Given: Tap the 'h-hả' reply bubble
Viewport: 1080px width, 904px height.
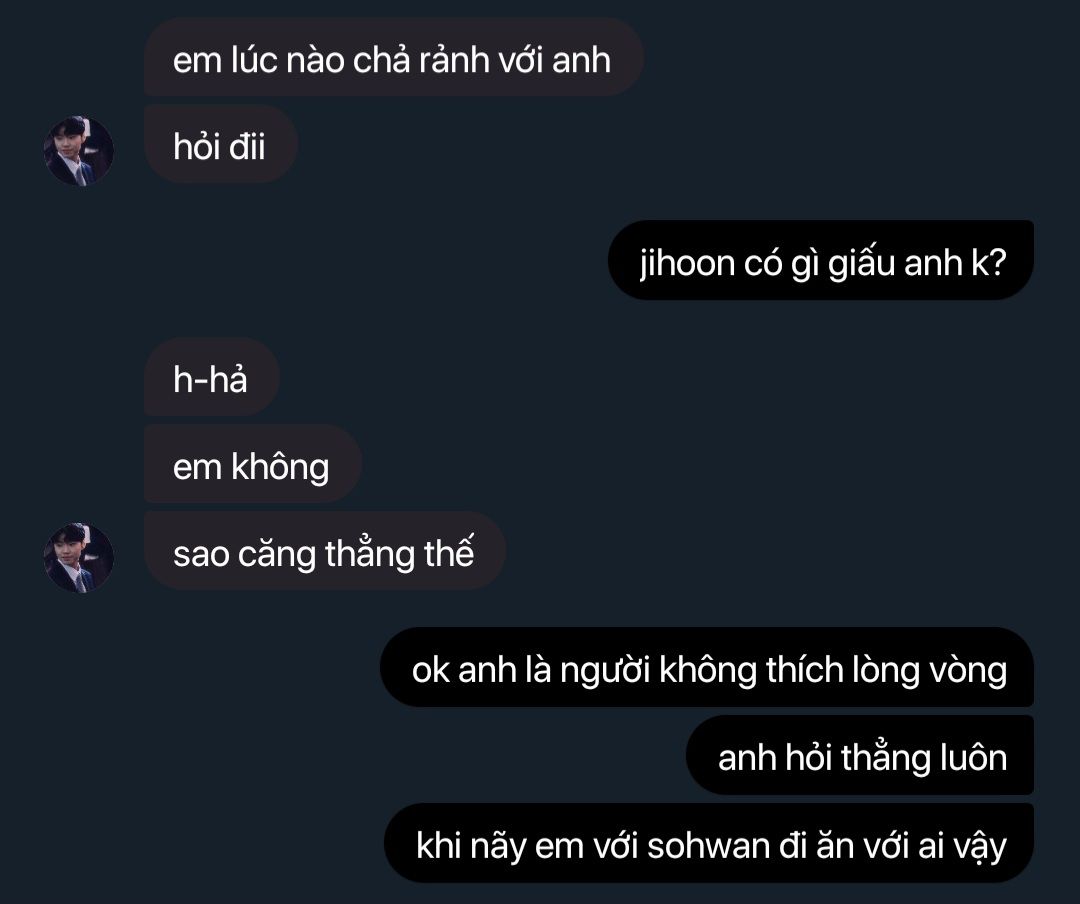Looking at the screenshot, I should [211, 377].
